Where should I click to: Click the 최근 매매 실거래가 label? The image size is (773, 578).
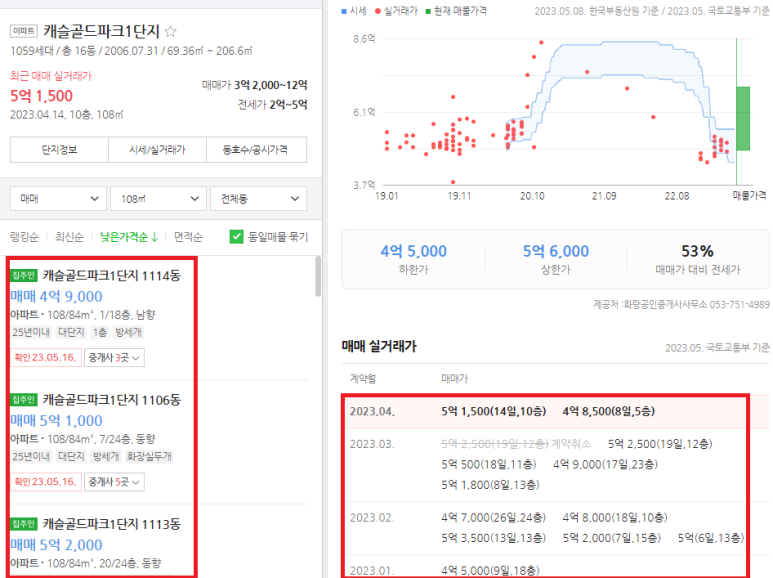tap(51, 76)
